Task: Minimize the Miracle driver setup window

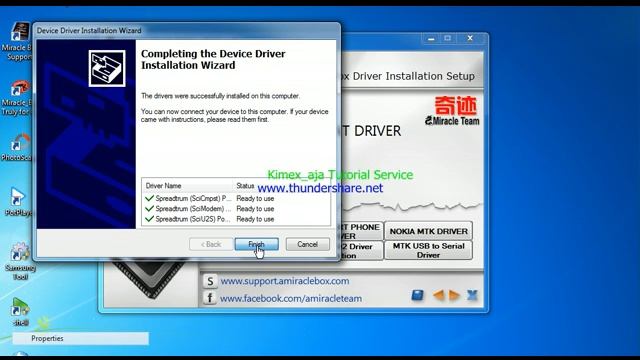Action: (431, 38)
